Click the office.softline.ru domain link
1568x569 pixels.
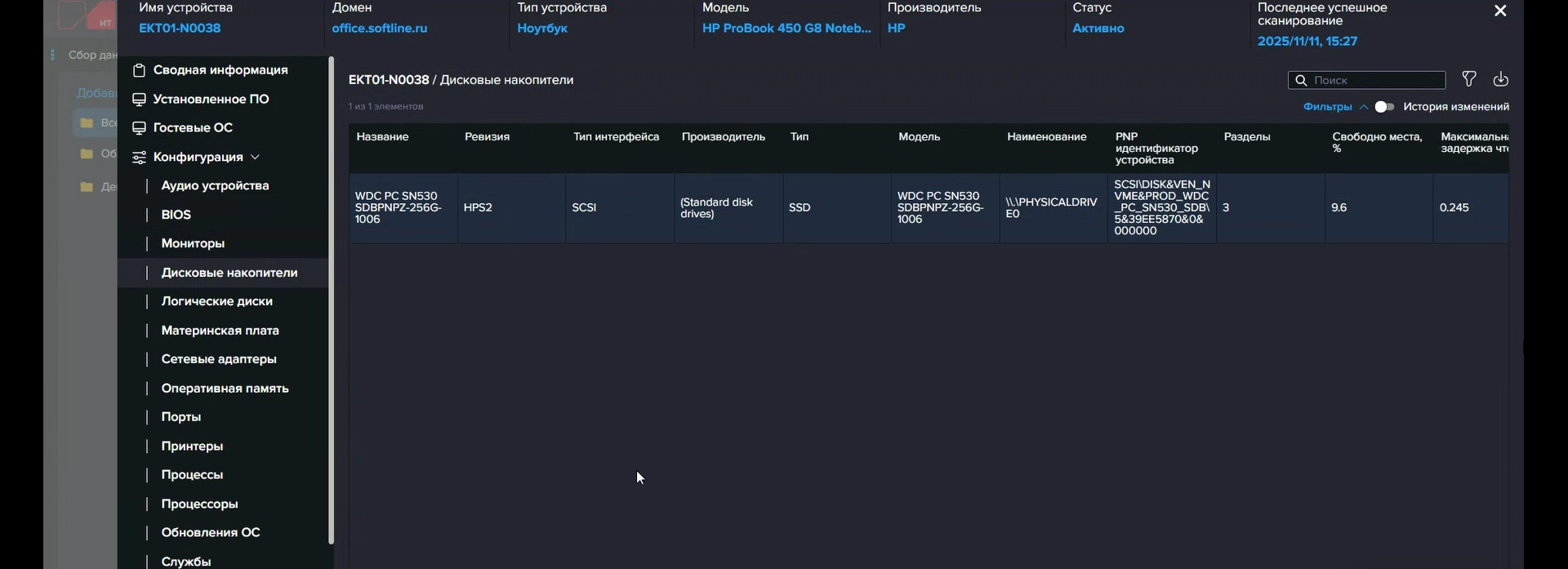pos(379,29)
